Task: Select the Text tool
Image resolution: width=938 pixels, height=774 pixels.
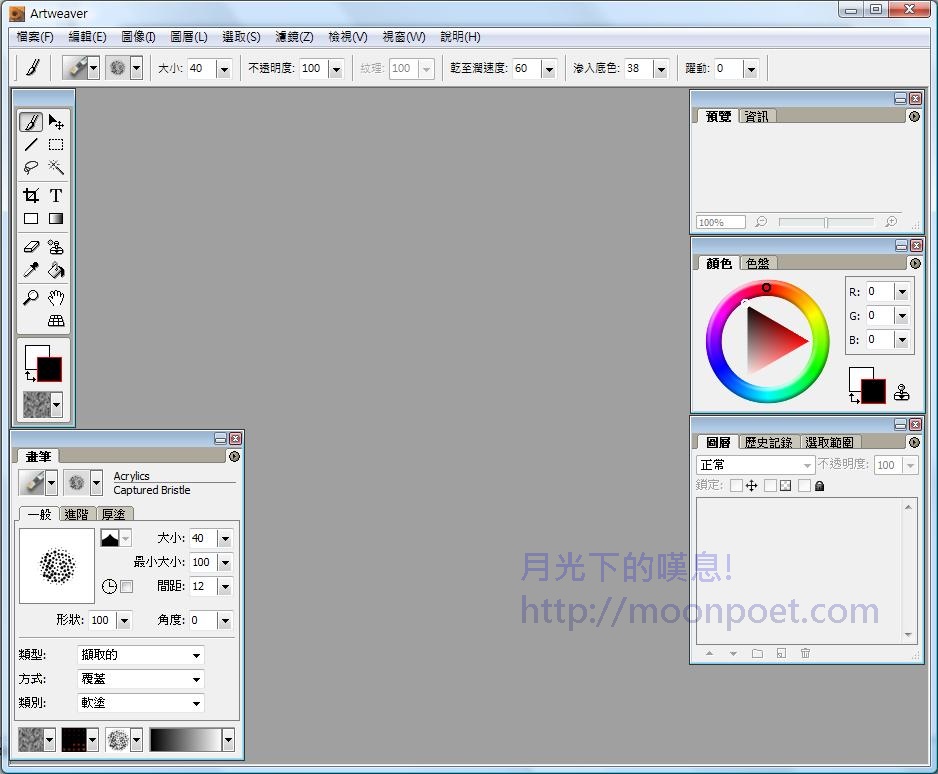Action: point(56,196)
